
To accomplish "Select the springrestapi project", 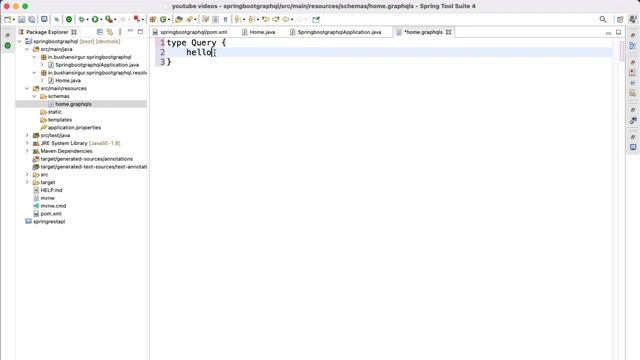I will (49, 221).
